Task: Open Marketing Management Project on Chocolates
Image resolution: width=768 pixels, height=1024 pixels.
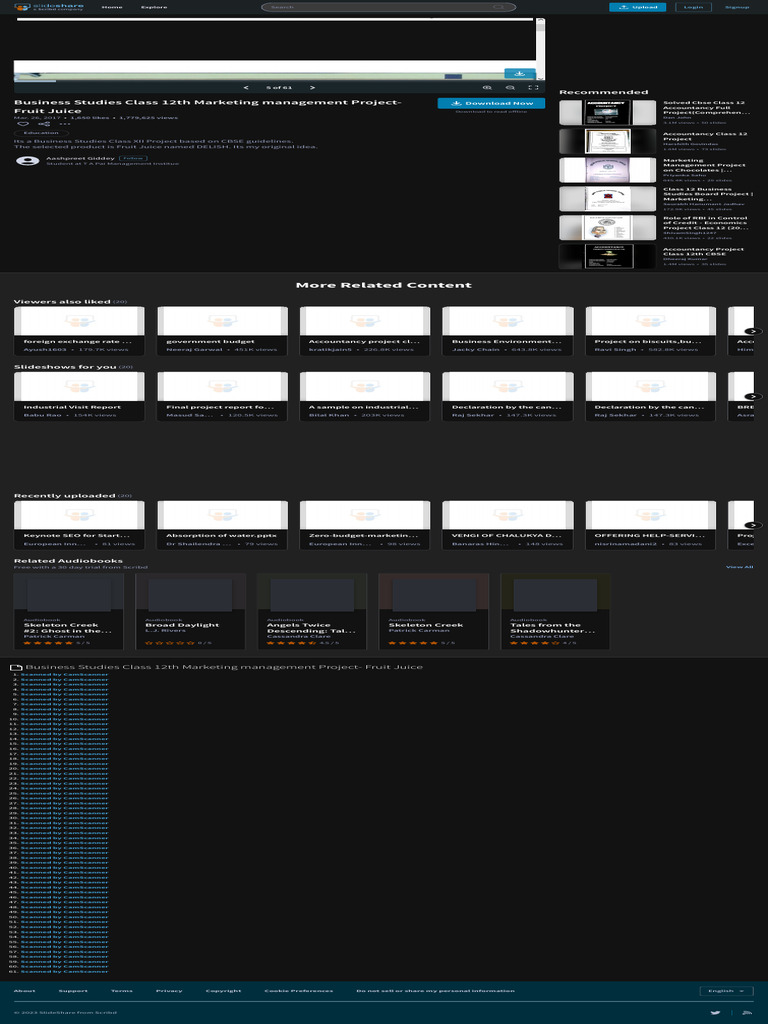Action: [x=654, y=170]
